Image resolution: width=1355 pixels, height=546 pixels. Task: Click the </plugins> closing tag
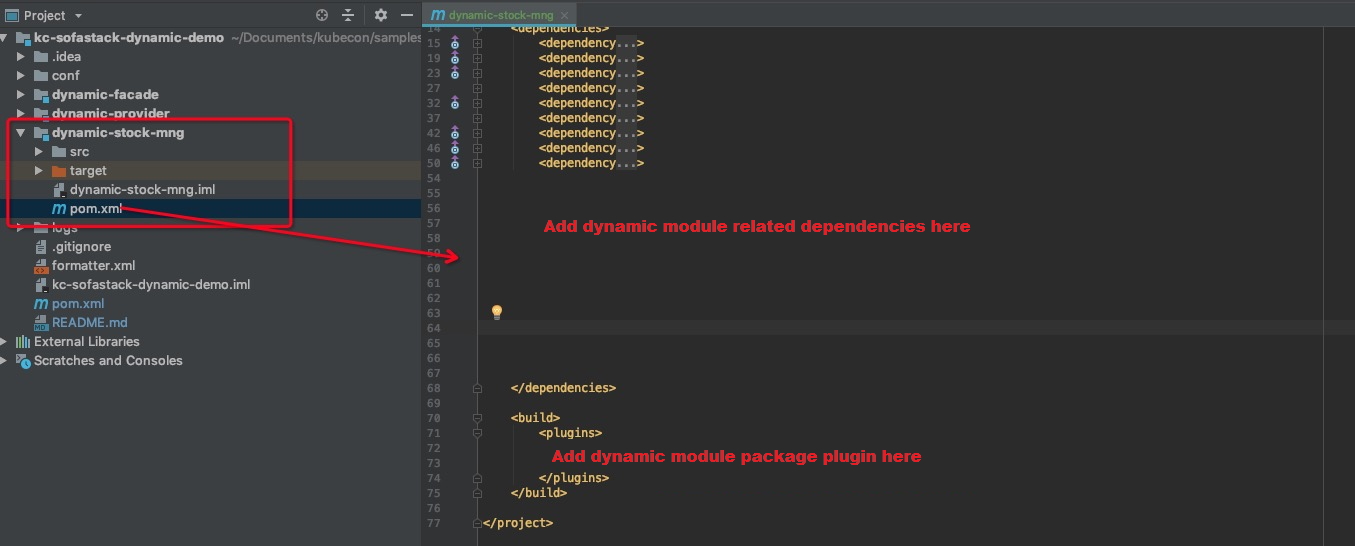point(574,478)
